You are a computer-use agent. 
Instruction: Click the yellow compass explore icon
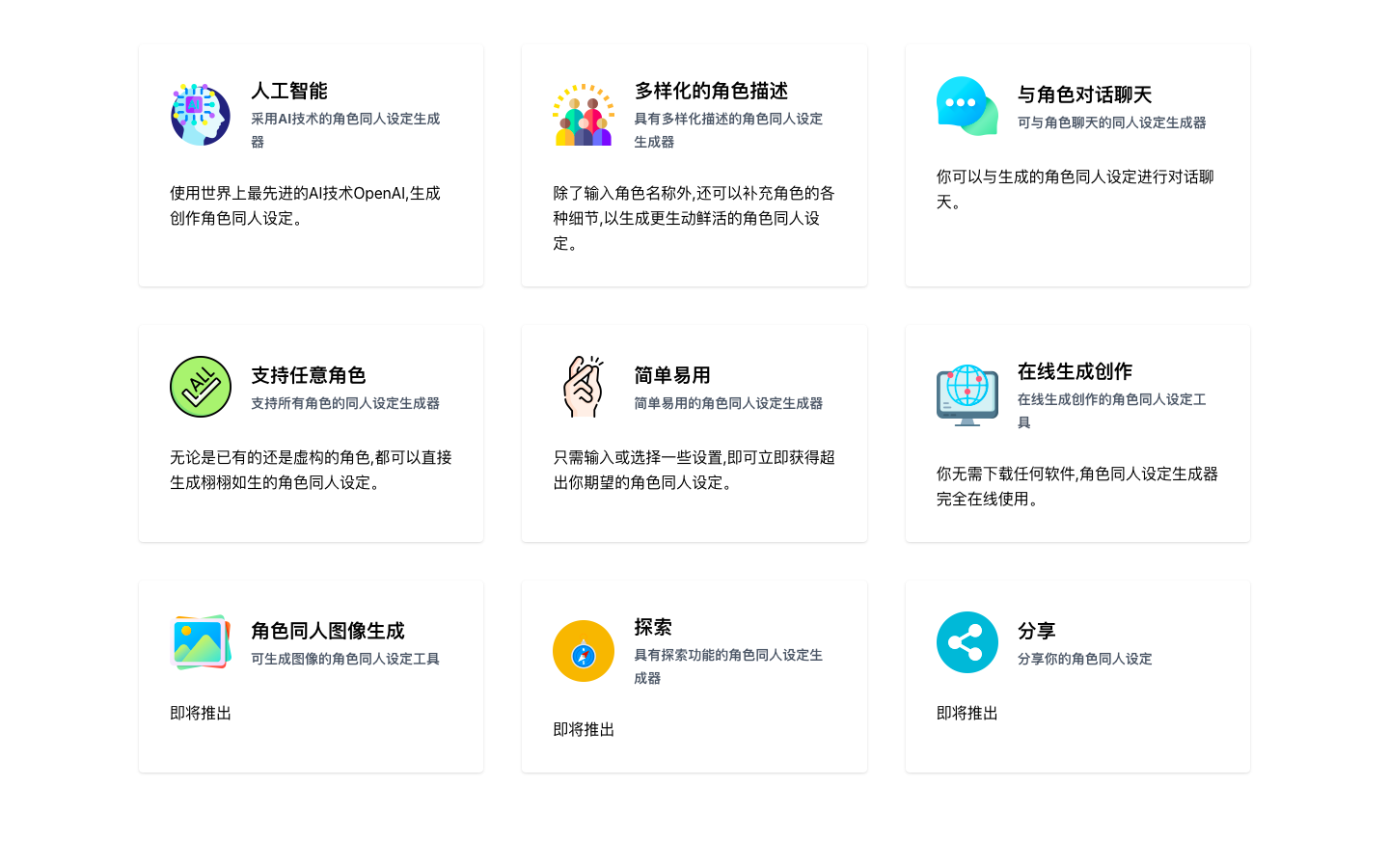tap(584, 651)
